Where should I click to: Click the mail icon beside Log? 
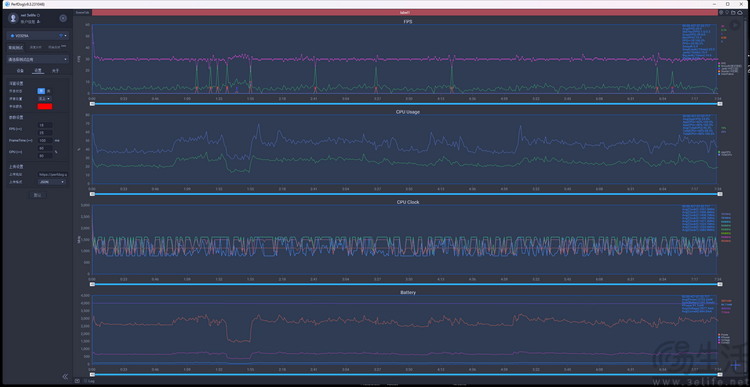(x=77, y=381)
